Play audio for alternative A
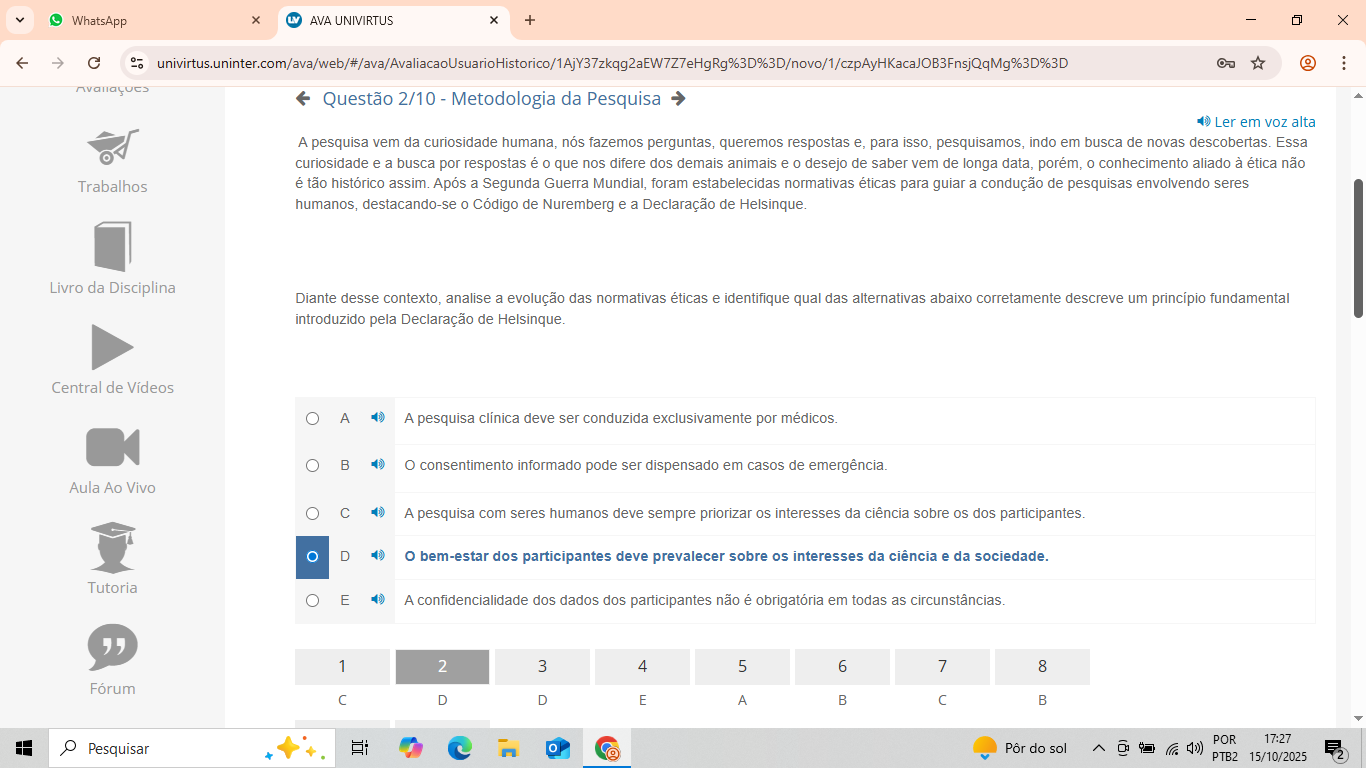1366x768 pixels. (x=377, y=418)
